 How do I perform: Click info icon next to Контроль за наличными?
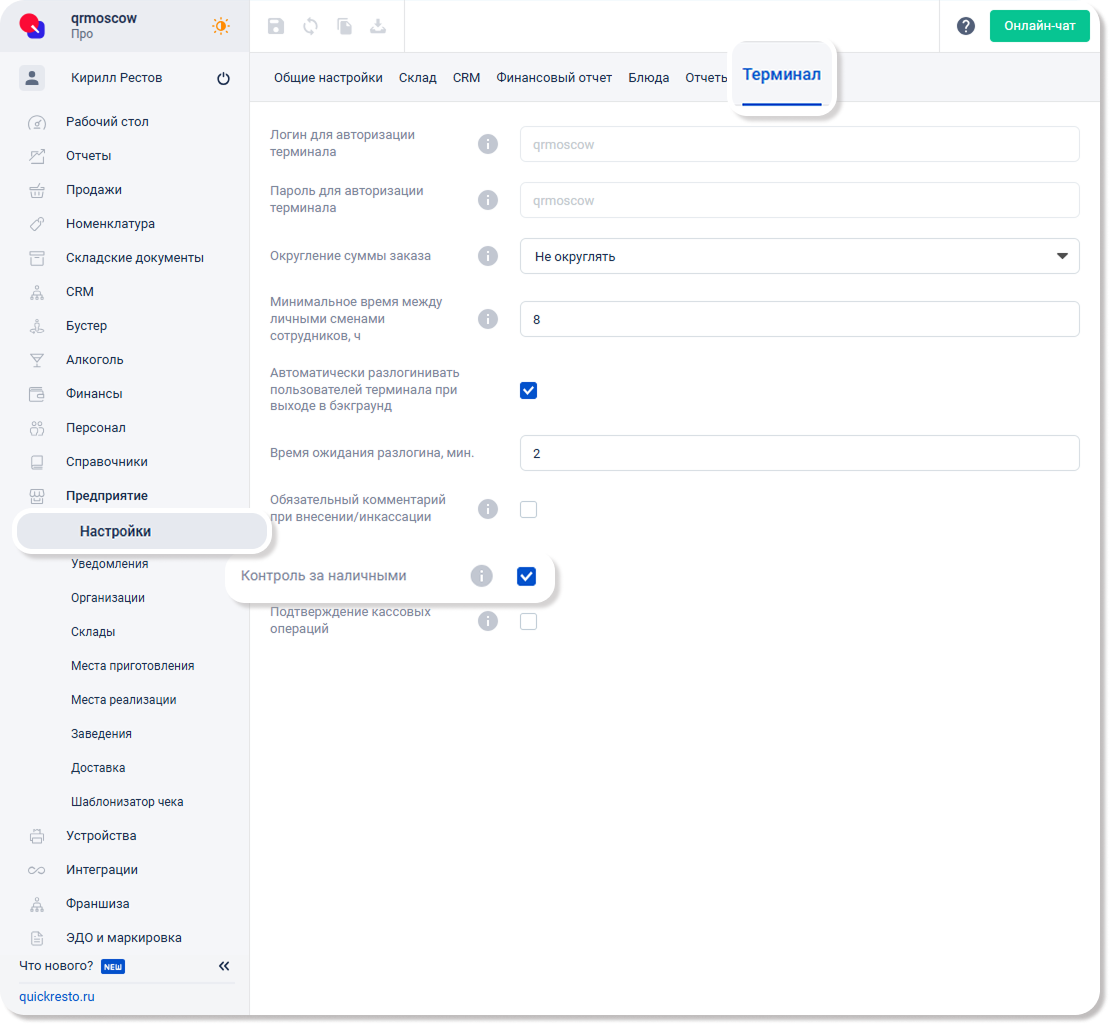(481, 576)
